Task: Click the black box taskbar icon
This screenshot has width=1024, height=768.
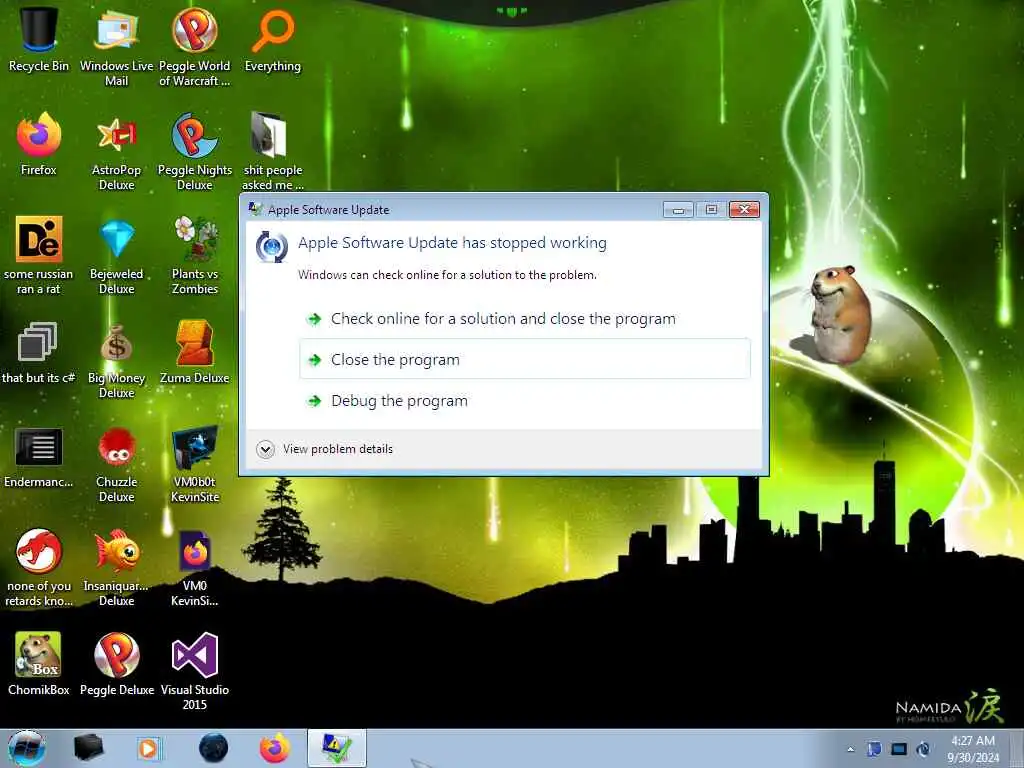Action: [x=88, y=748]
